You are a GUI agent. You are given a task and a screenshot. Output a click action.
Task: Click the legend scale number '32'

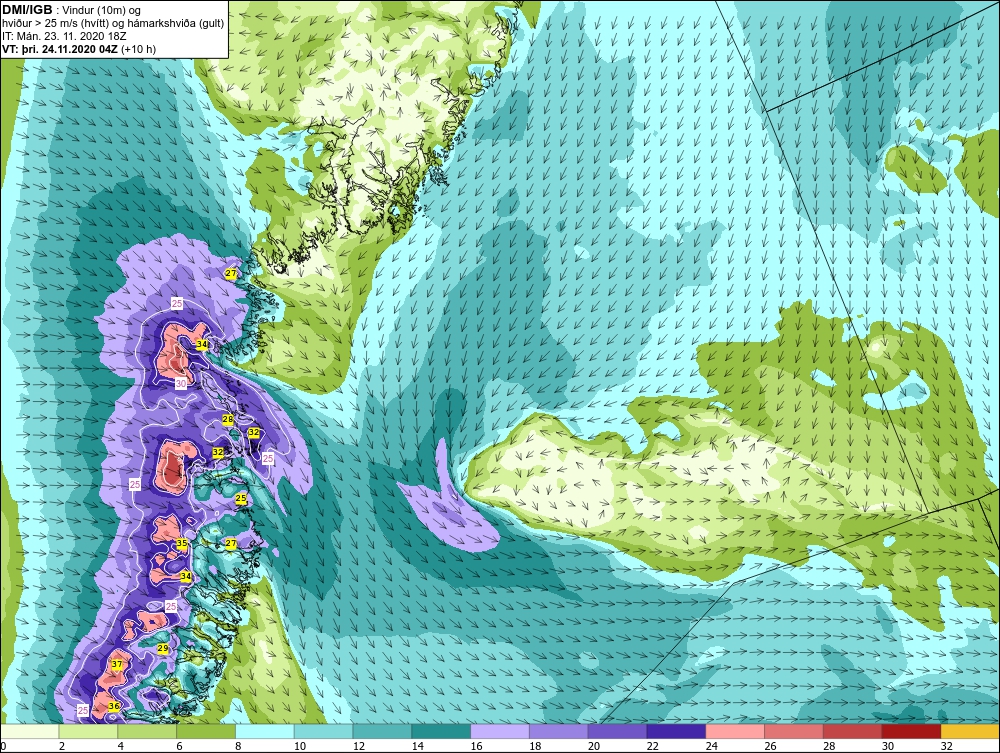(946, 746)
